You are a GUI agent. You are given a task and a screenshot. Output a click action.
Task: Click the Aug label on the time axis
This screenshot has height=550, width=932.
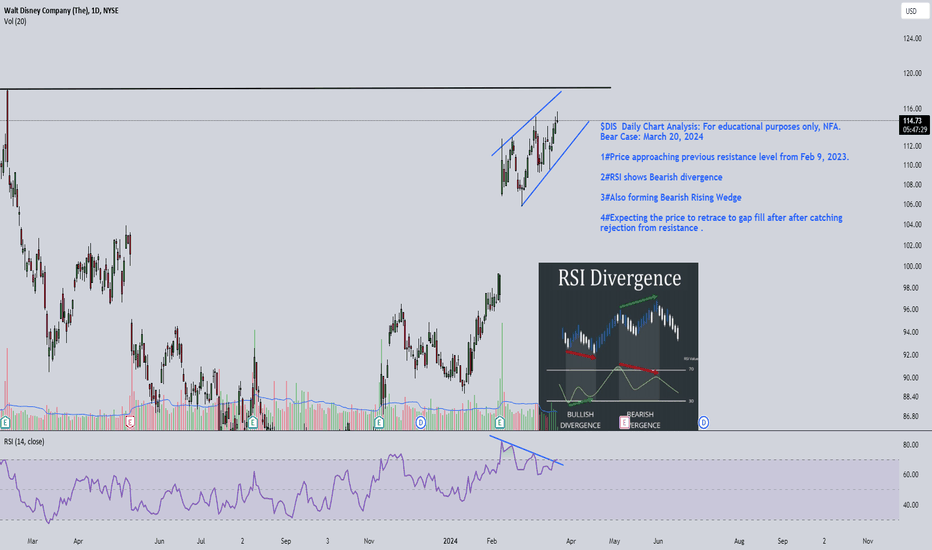[739, 541]
